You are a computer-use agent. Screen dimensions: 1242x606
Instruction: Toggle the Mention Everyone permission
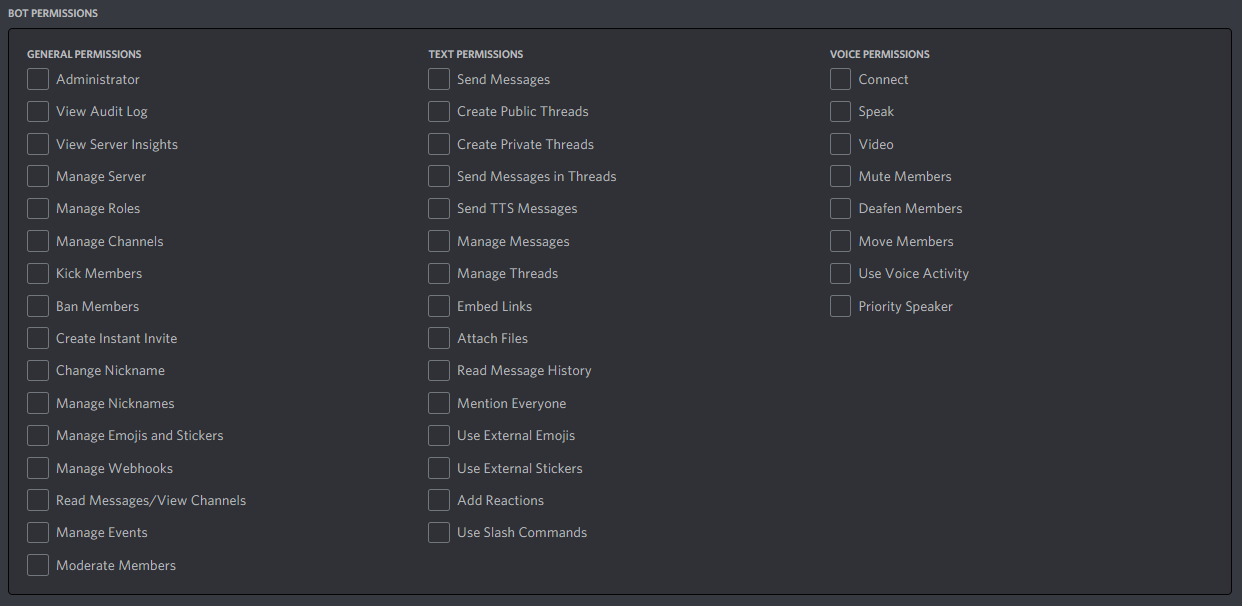pos(438,403)
